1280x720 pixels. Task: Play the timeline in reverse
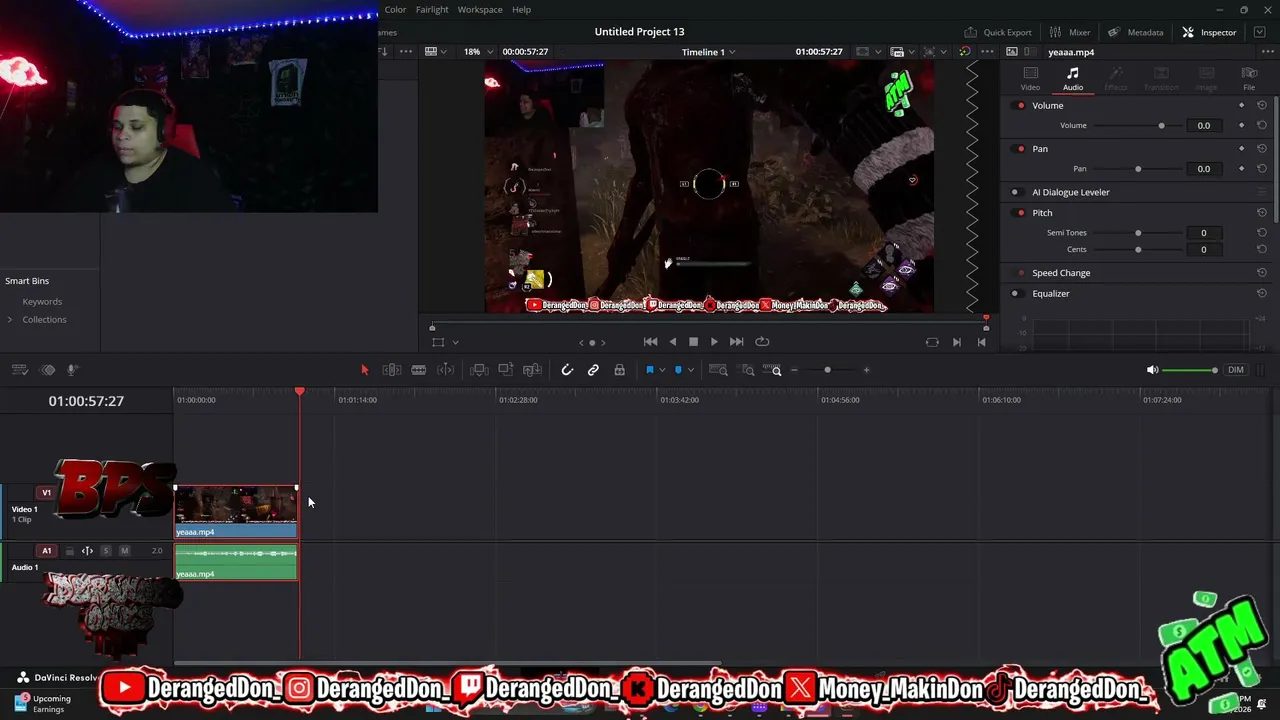coord(672,342)
